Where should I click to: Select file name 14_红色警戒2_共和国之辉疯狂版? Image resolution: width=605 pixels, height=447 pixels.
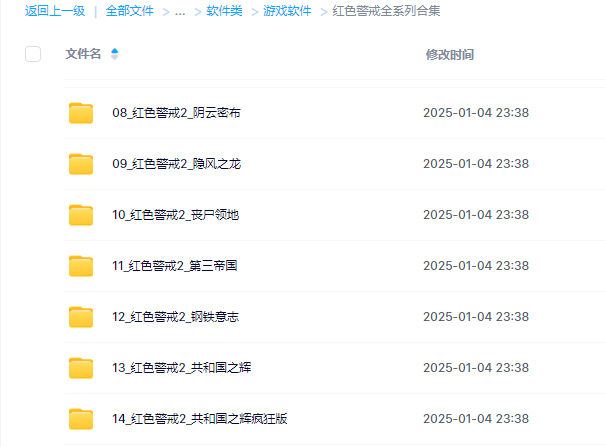pyautogui.click(x=200, y=419)
